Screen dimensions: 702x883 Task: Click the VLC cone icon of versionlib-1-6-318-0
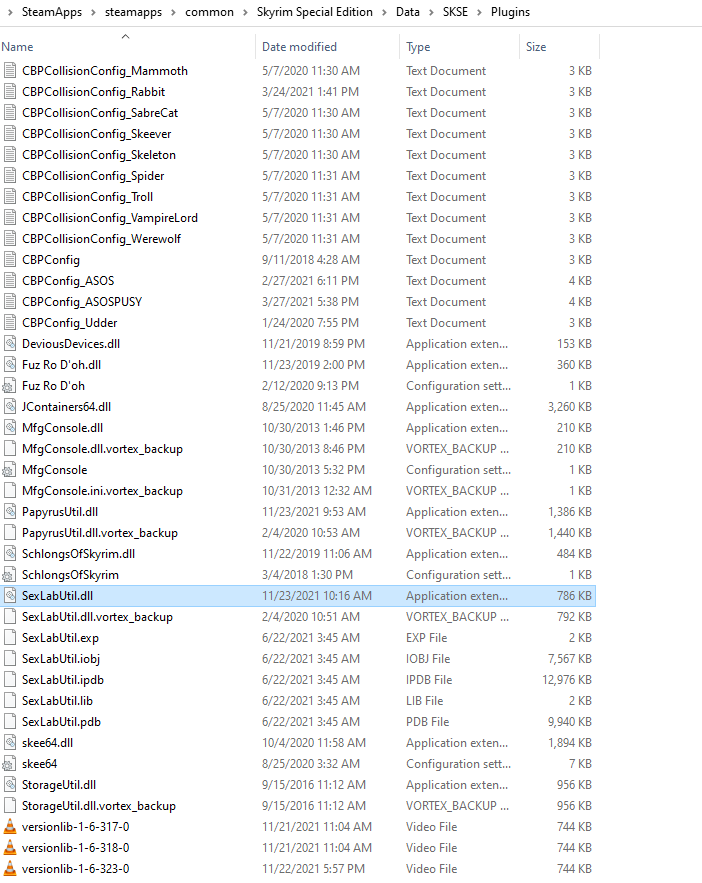coord(10,848)
